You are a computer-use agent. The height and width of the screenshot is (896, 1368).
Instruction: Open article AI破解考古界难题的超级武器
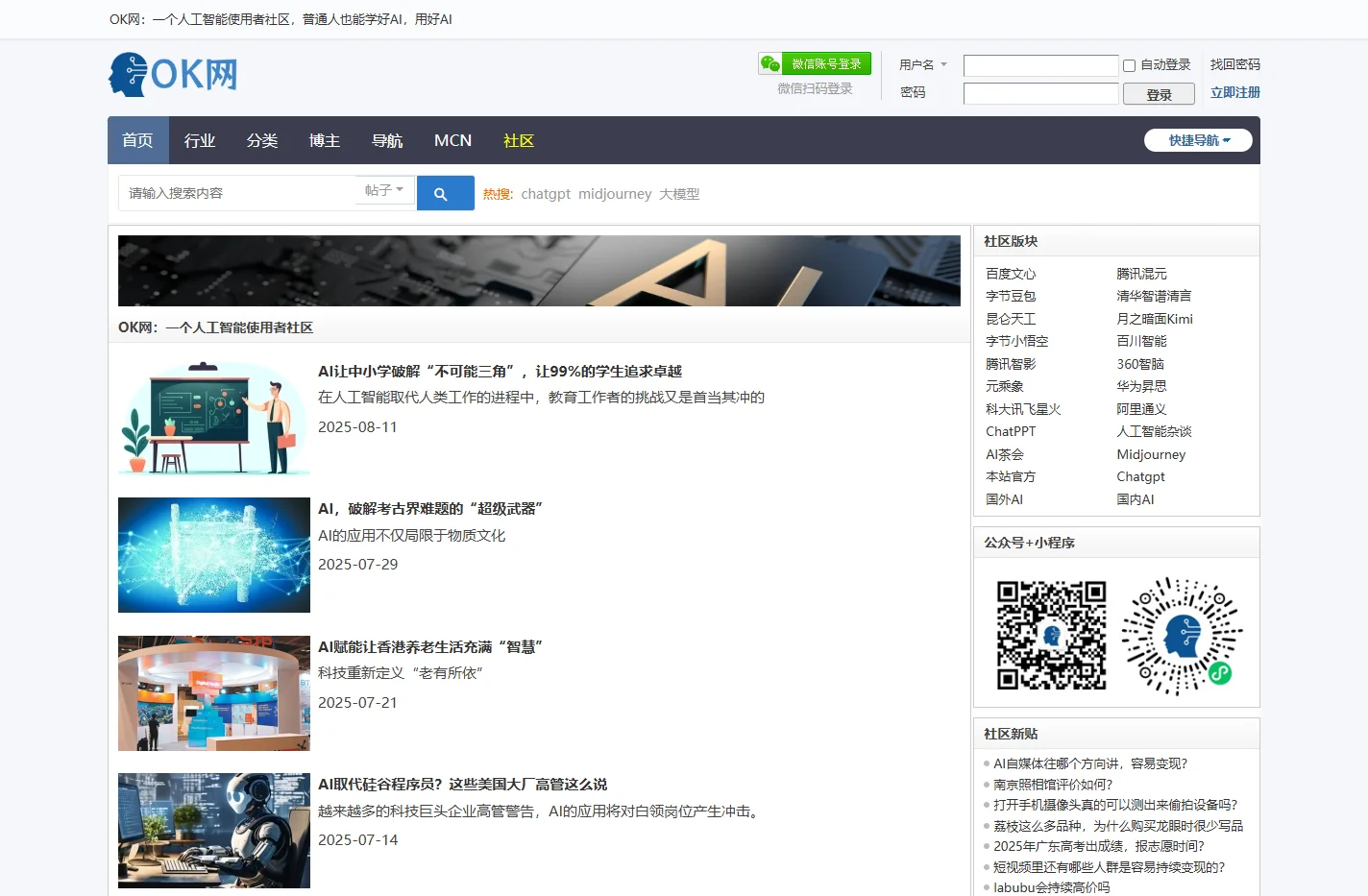coord(430,508)
